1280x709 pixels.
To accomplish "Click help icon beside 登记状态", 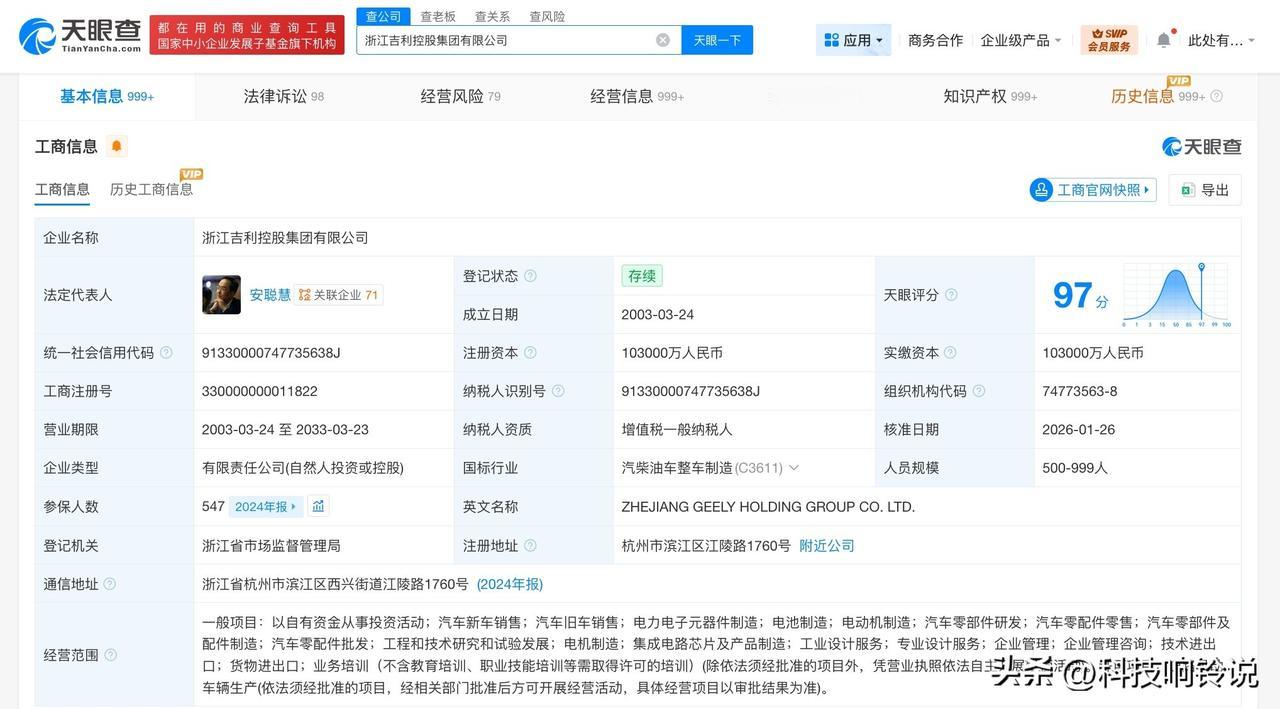I will [x=530, y=276].
